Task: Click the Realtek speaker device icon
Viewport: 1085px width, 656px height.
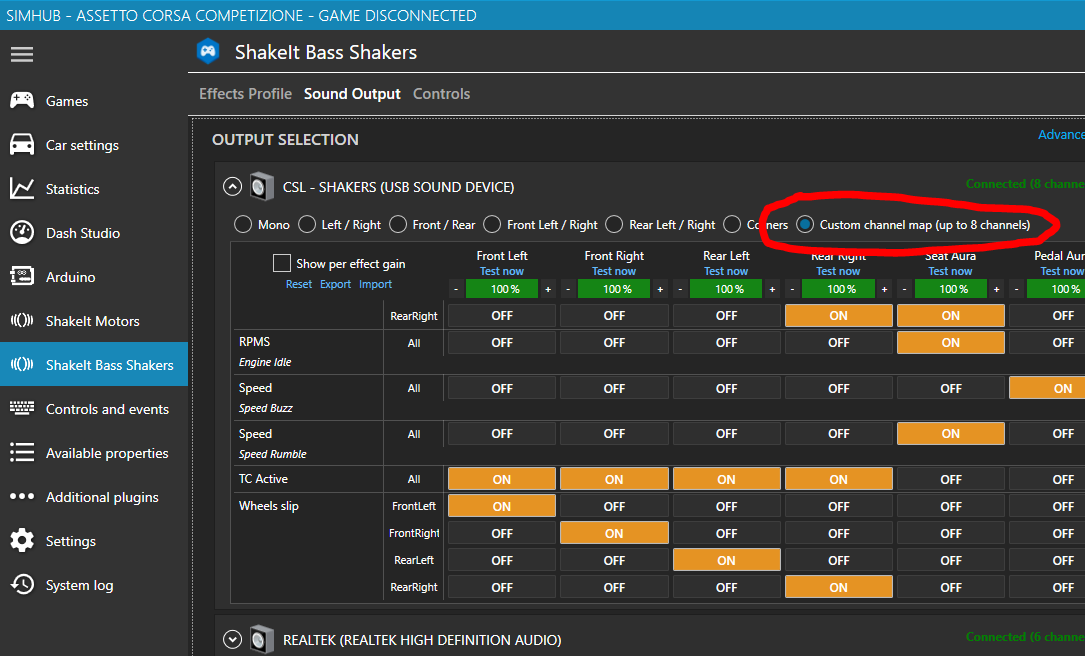Action: pyautogui.click(x=262, y=639)
